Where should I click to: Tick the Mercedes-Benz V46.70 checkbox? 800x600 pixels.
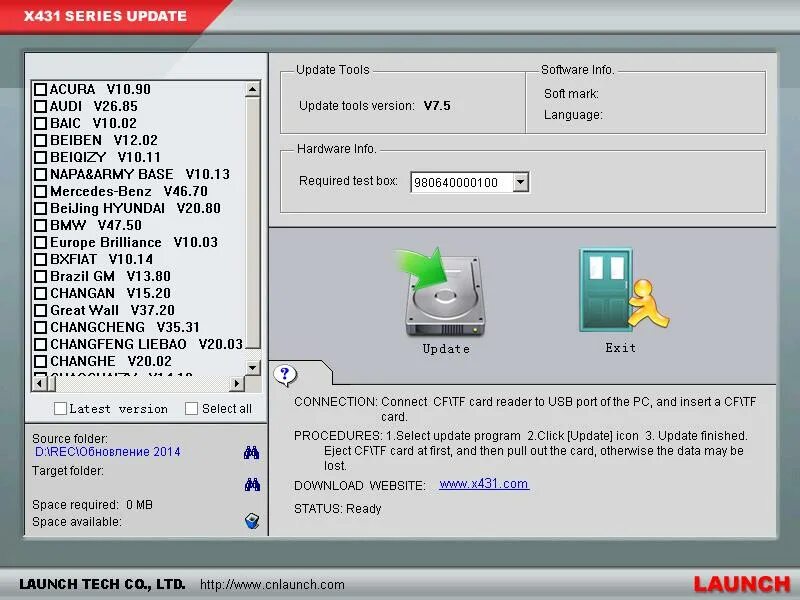[40, 191]
